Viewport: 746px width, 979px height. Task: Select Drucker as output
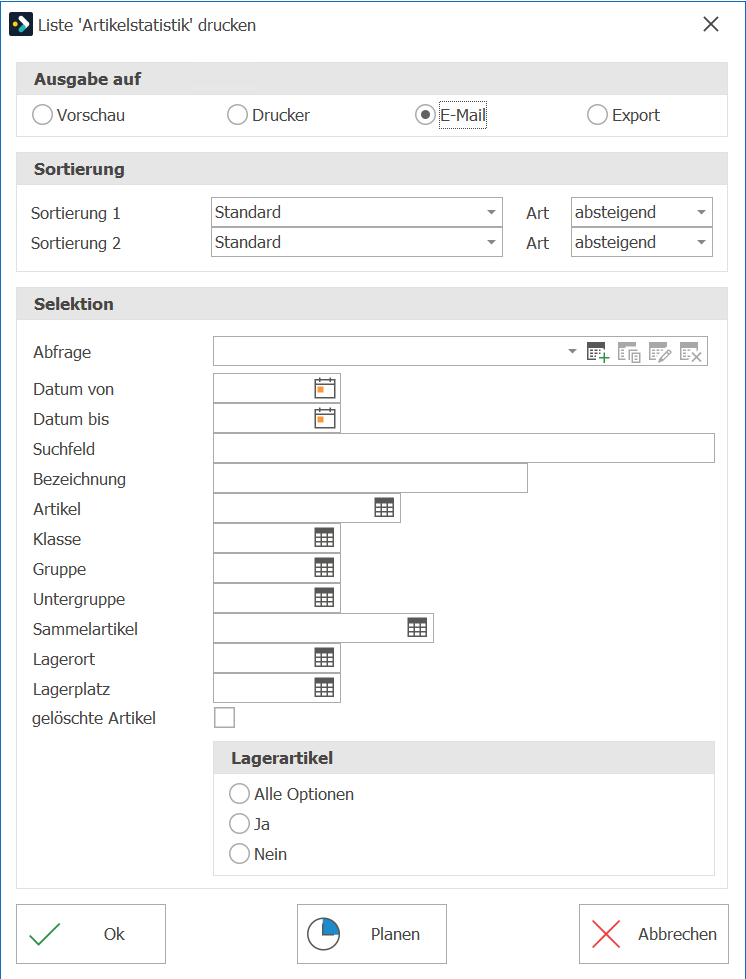[x=268, y=115]
